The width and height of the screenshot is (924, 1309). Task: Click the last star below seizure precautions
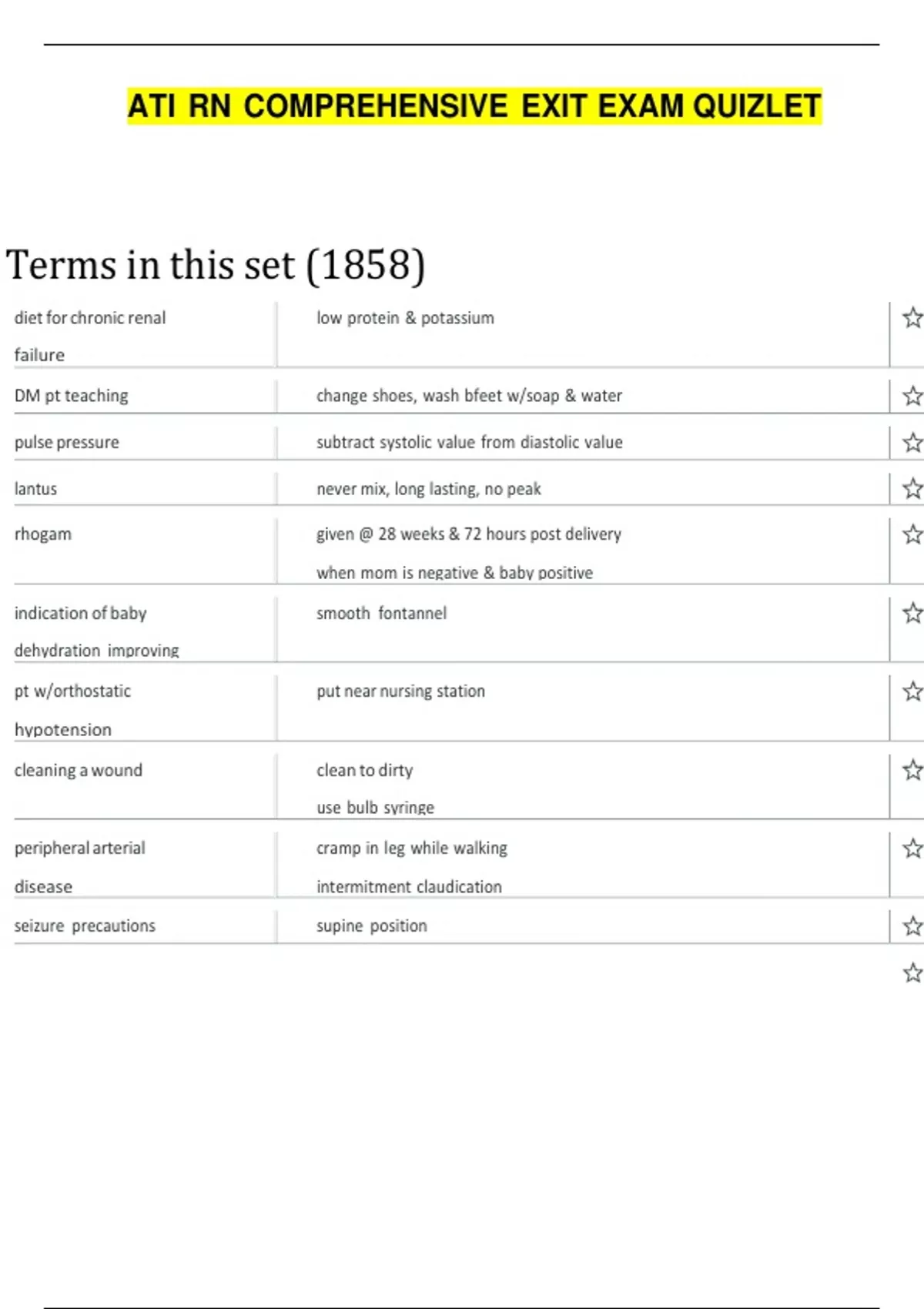click(912, 973)
